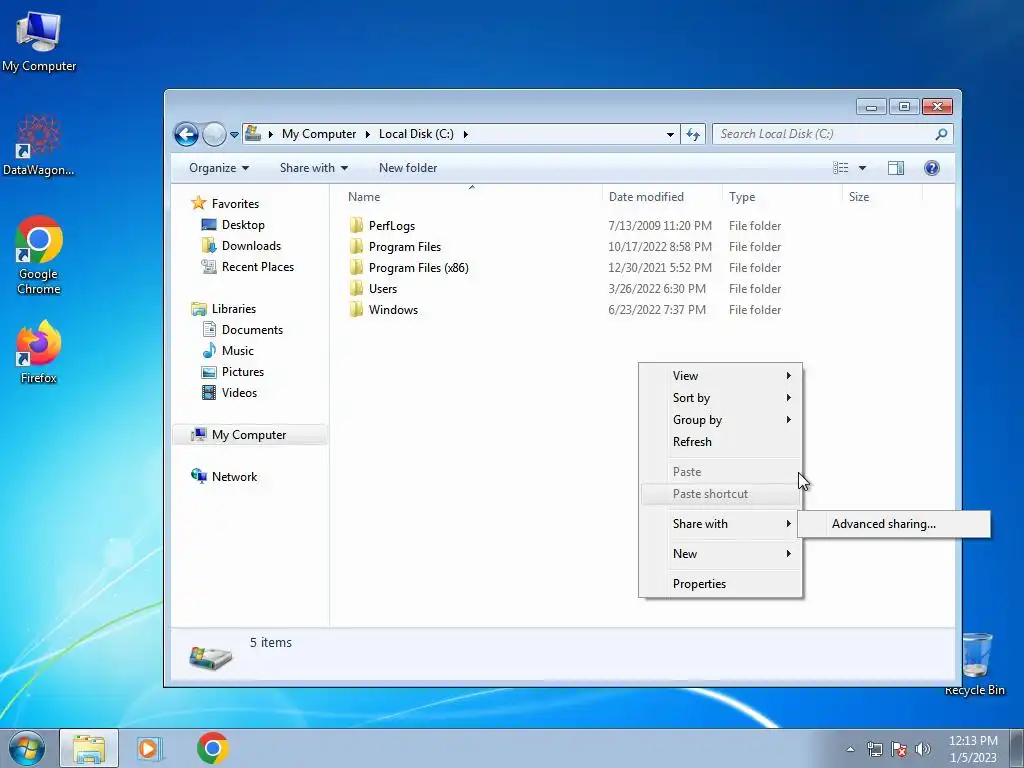Click the refresh button beside address bar
Screen dimensions: 1024x768
693,135
